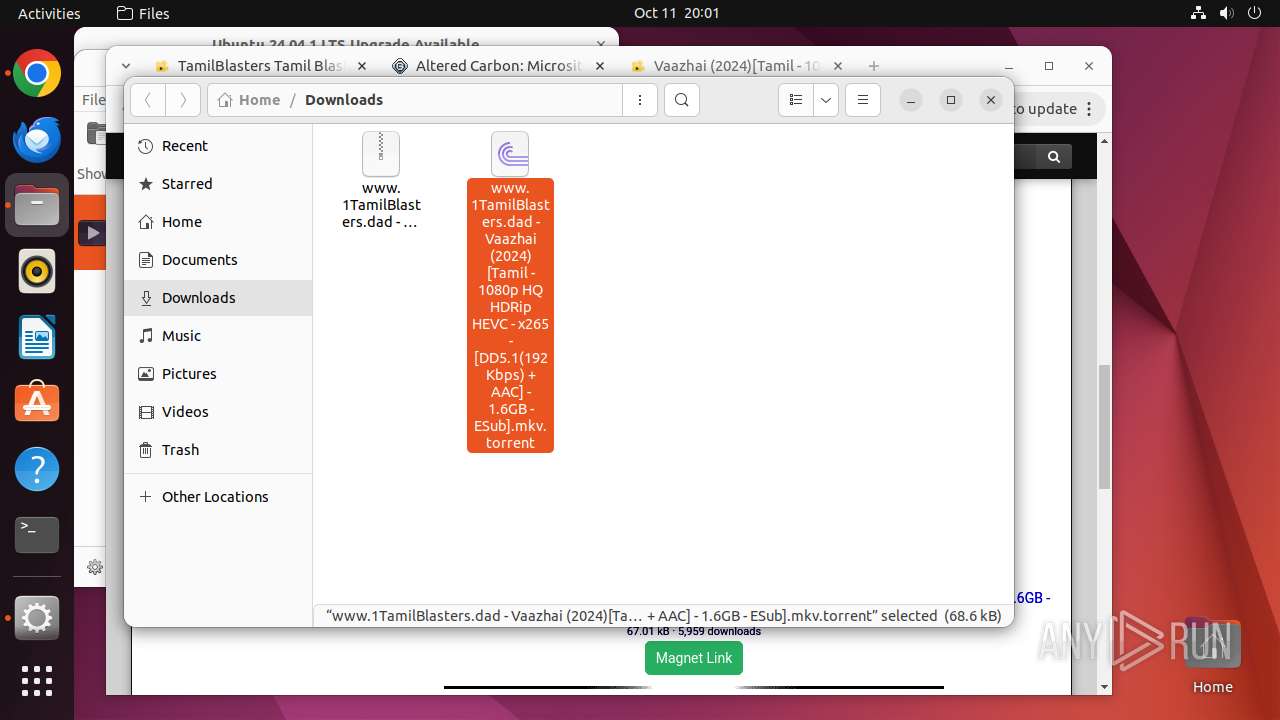This screenshot has width=1280, height=720.
Task: Close the Vaazhai Chrome tab
Action: click(x=838, y=66)
